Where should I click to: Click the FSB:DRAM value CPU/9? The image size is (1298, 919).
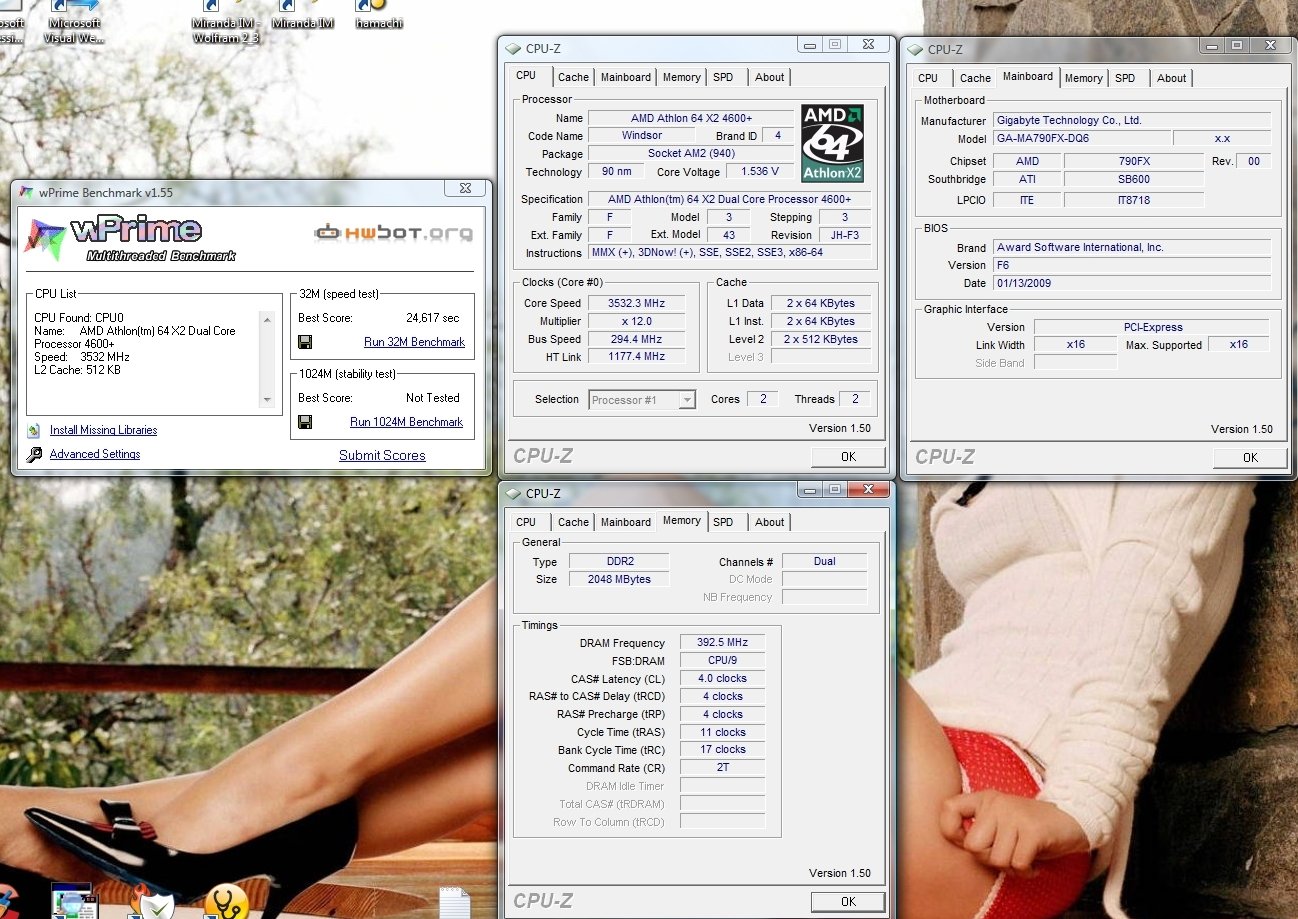pos(722,661)
